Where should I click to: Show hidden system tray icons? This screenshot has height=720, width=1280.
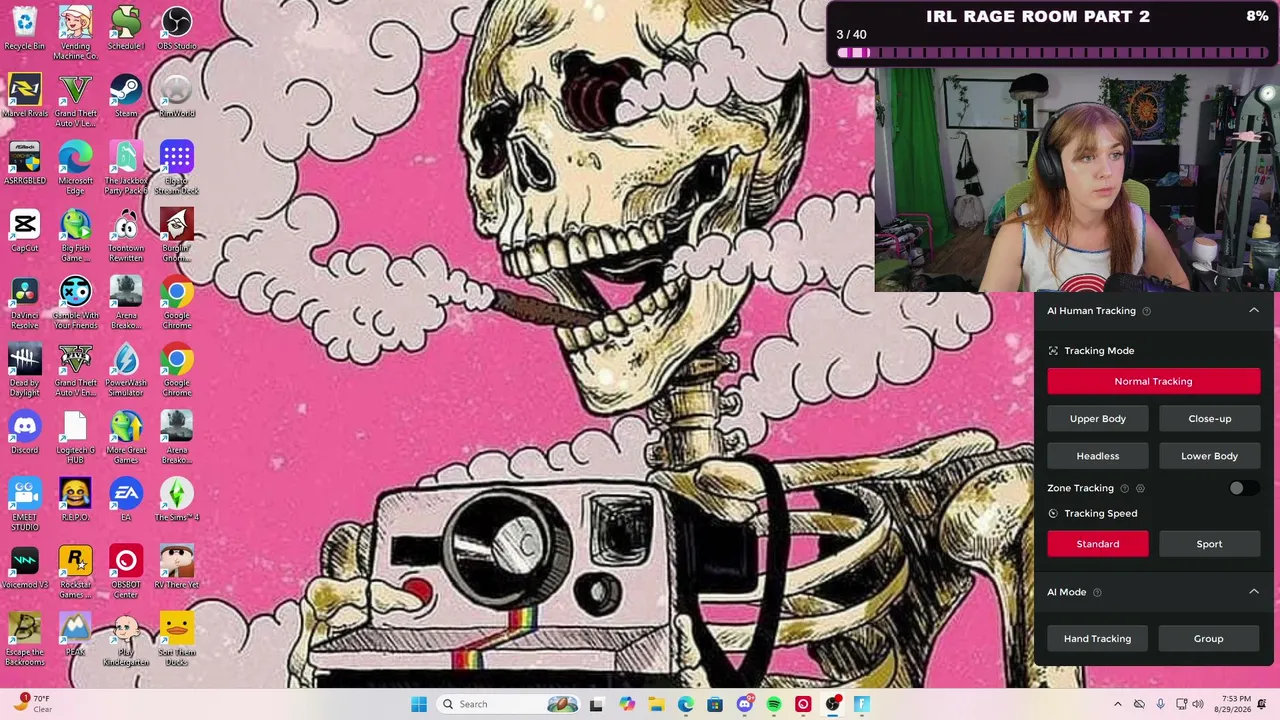[x=1118, y=704]
